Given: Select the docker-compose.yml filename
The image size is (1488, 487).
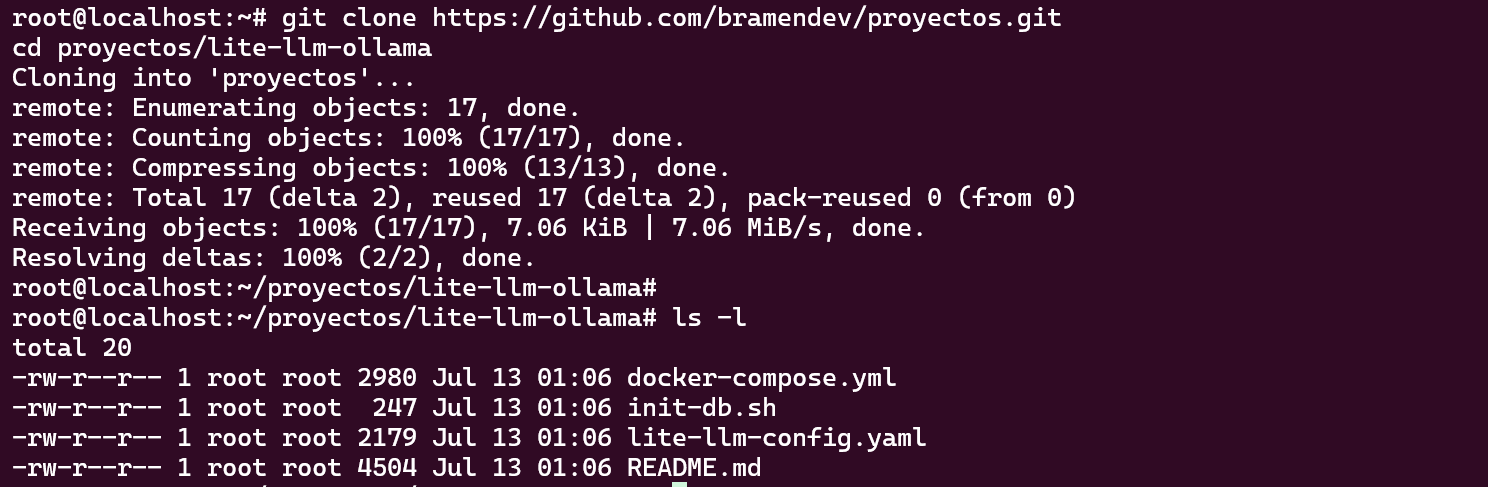Looking at the screenshot, I should point(761,378).
